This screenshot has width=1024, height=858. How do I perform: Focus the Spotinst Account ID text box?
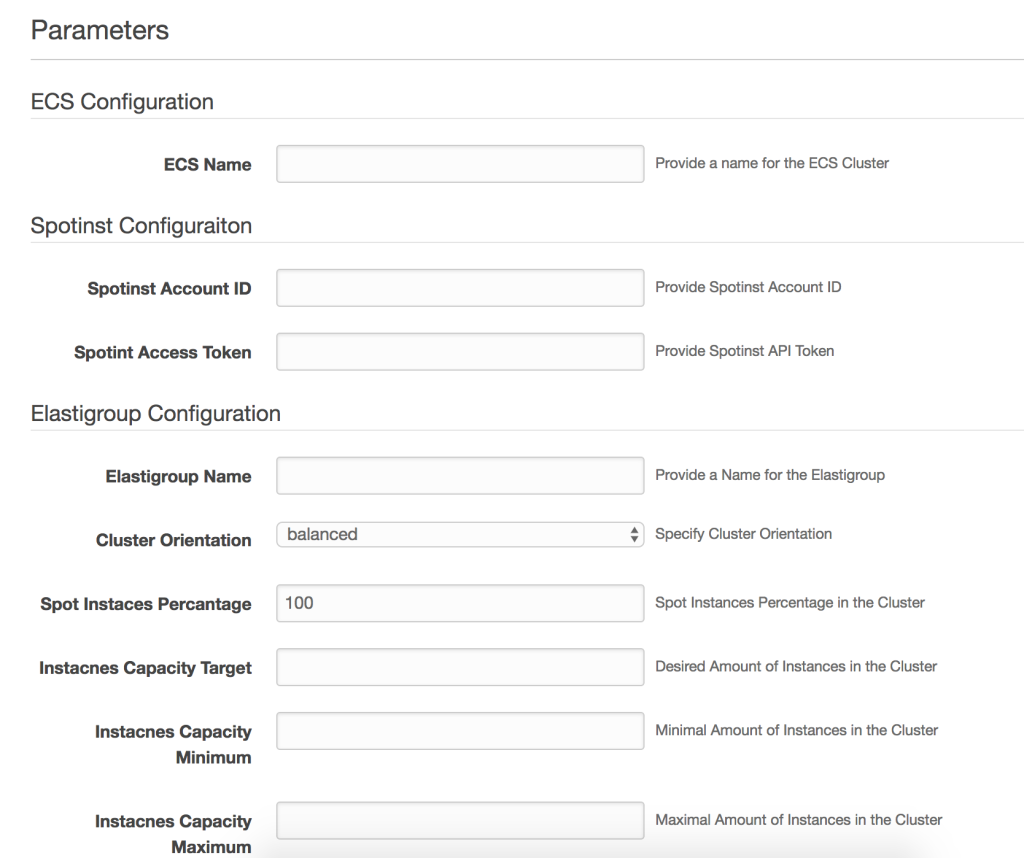[x=460, y=288]
